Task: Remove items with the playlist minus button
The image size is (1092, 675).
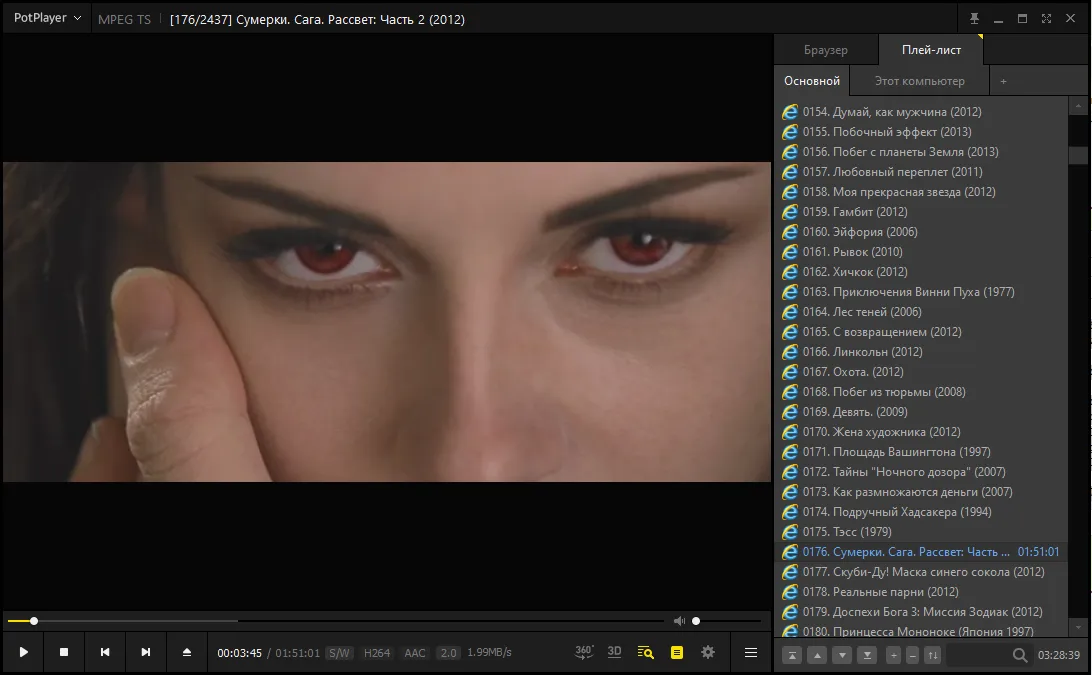Action: point(913,655)
